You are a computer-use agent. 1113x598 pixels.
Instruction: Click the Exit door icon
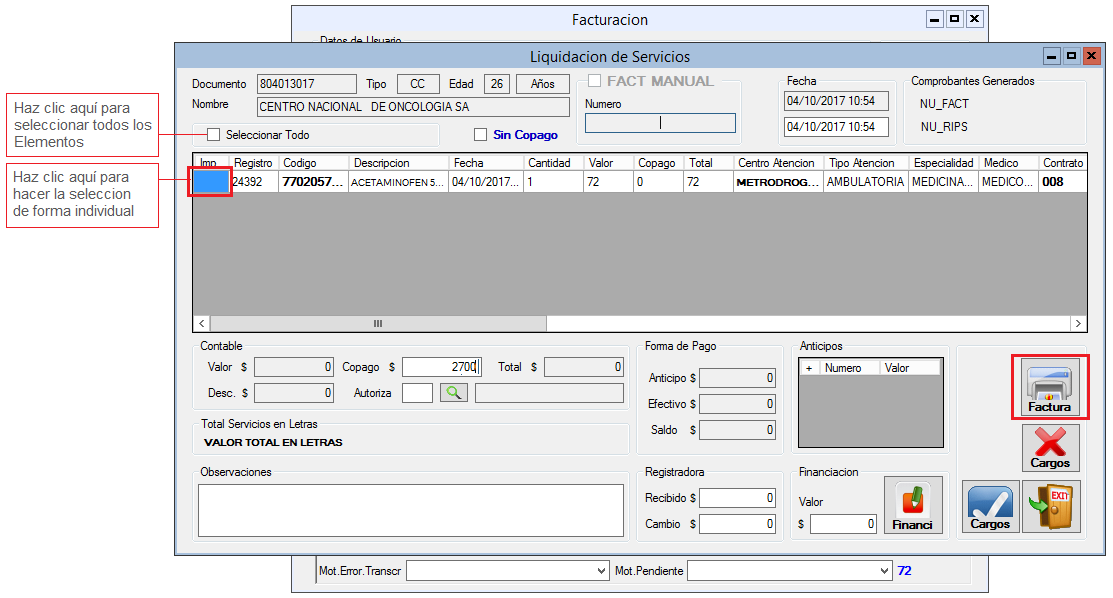point(1052,506)
